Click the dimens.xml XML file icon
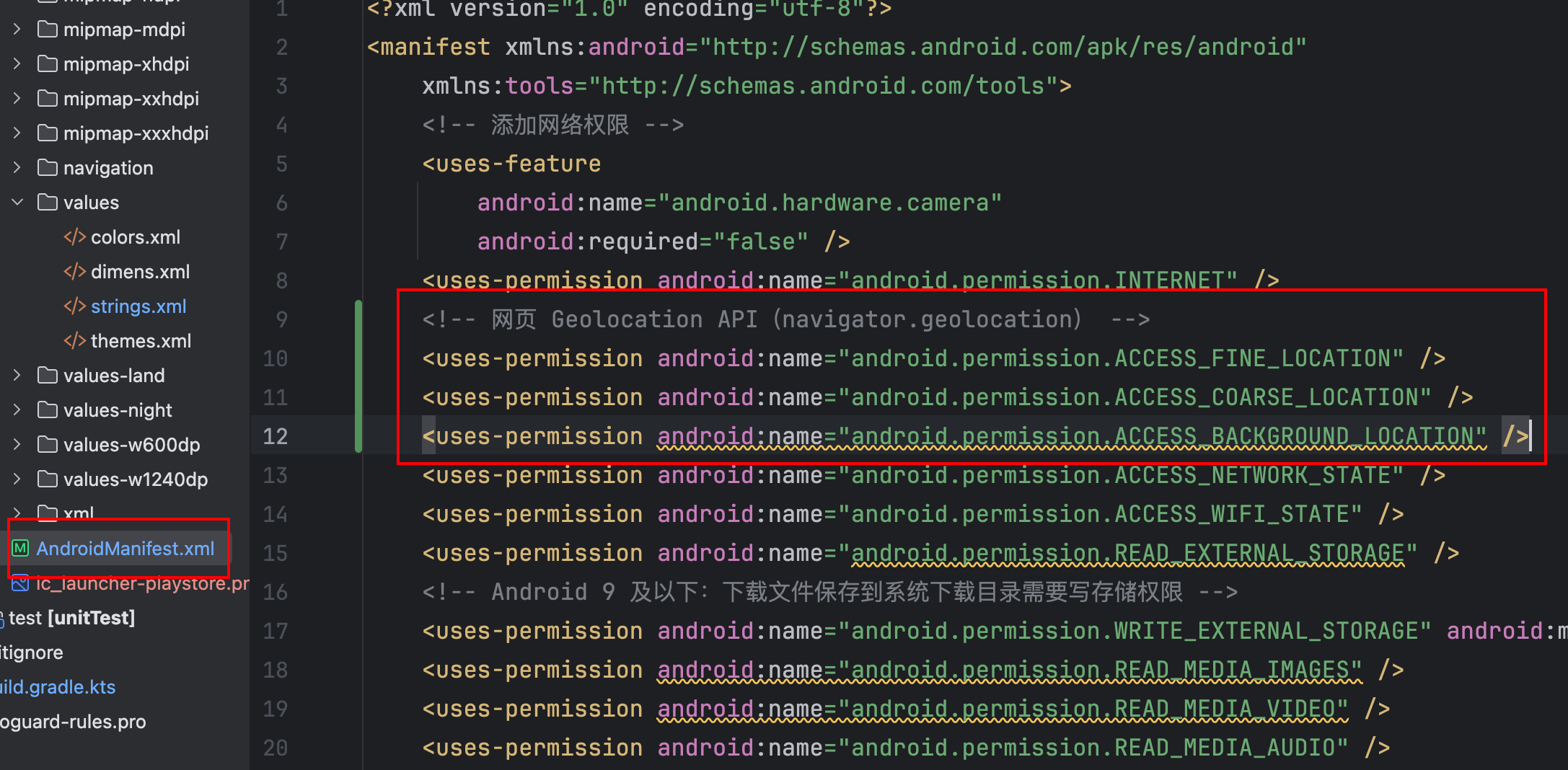Viewport: 1568px width, 770px height. click(75, 272)
